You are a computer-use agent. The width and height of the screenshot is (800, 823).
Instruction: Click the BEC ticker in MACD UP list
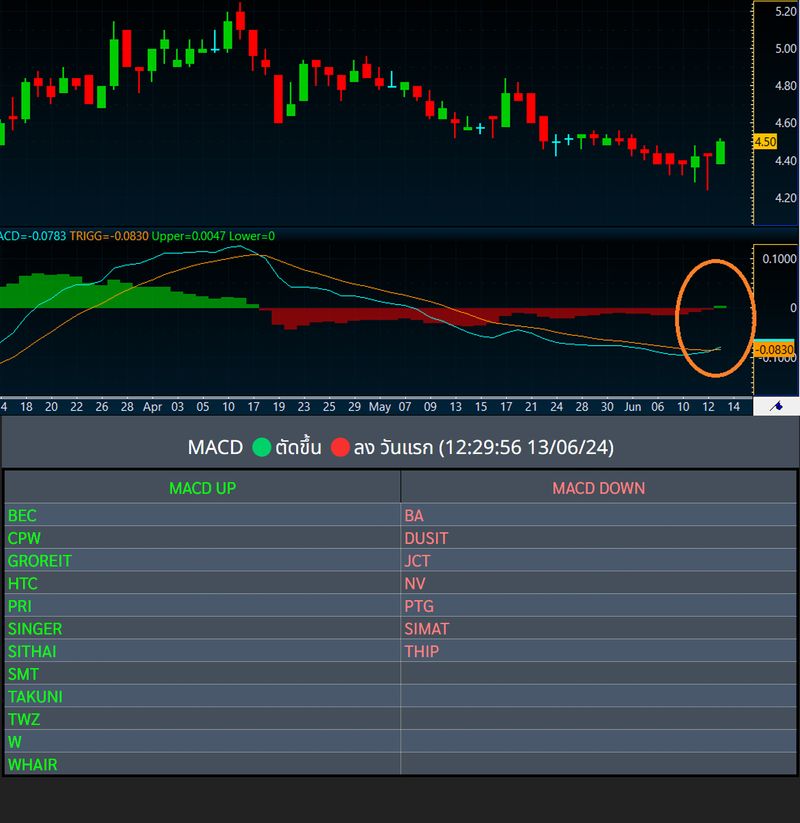[22, 515]
